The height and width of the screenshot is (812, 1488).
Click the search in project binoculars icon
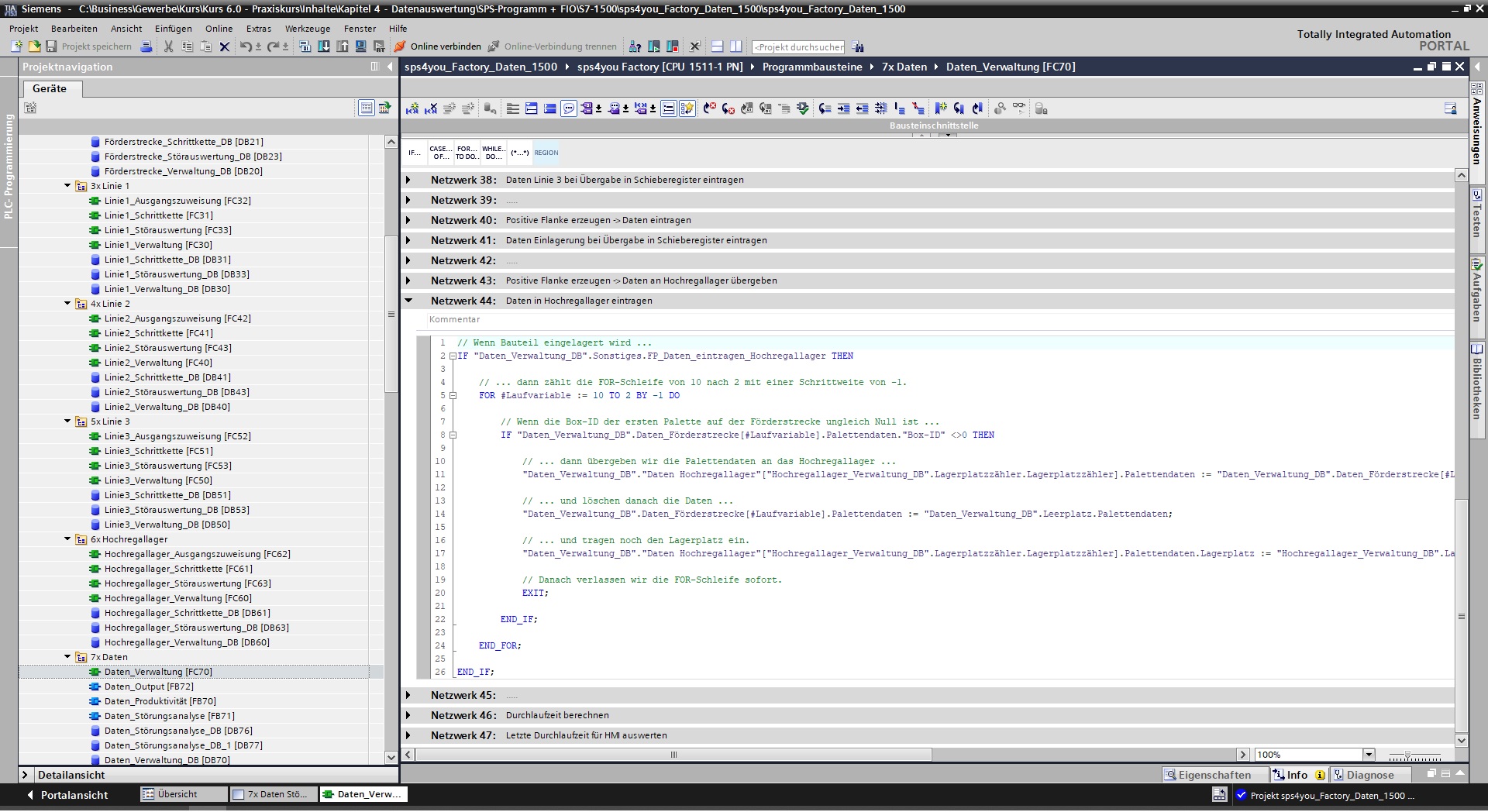[858, 46]
